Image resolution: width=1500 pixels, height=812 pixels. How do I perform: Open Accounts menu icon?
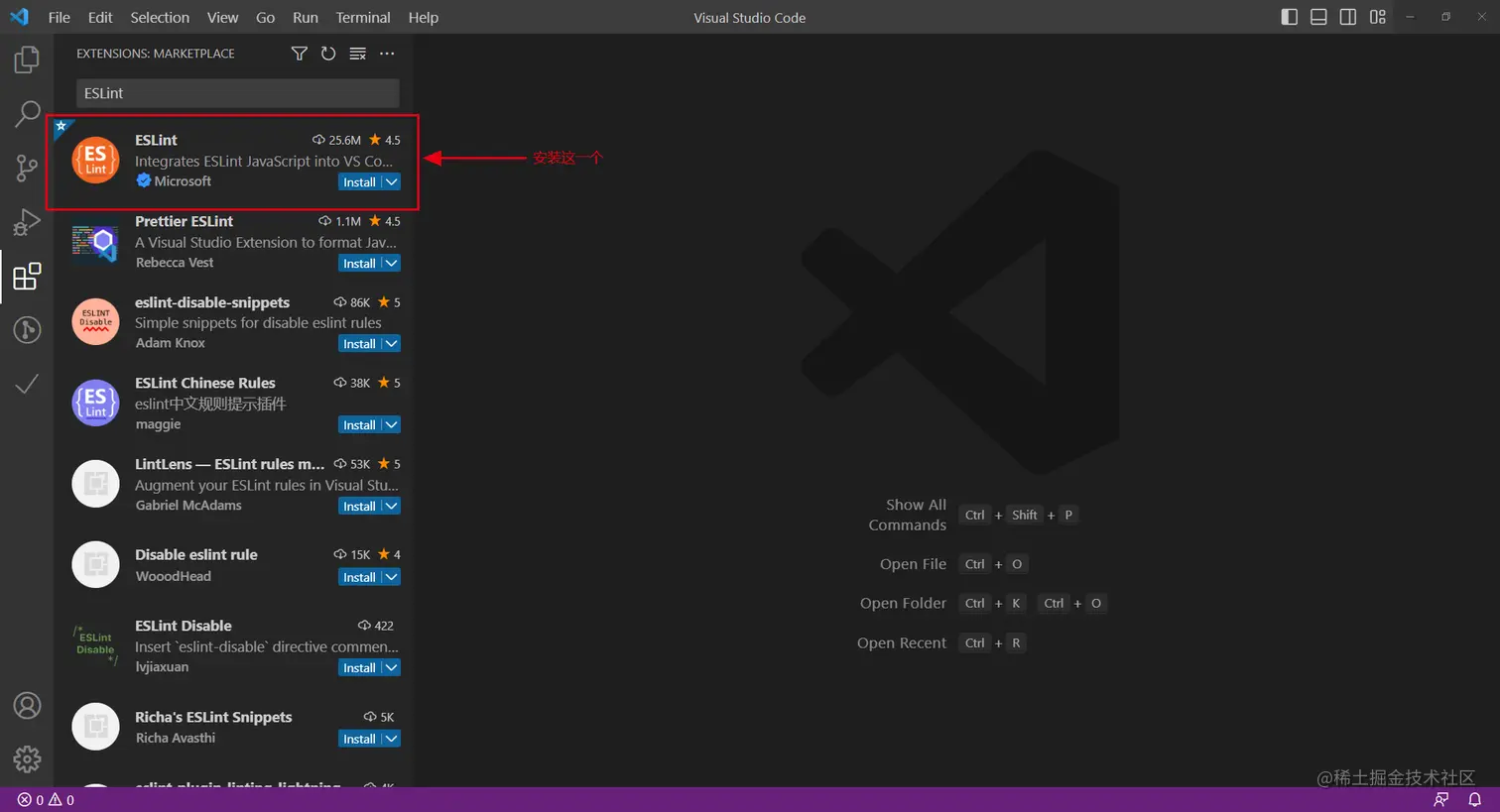(x=27, y=706)
